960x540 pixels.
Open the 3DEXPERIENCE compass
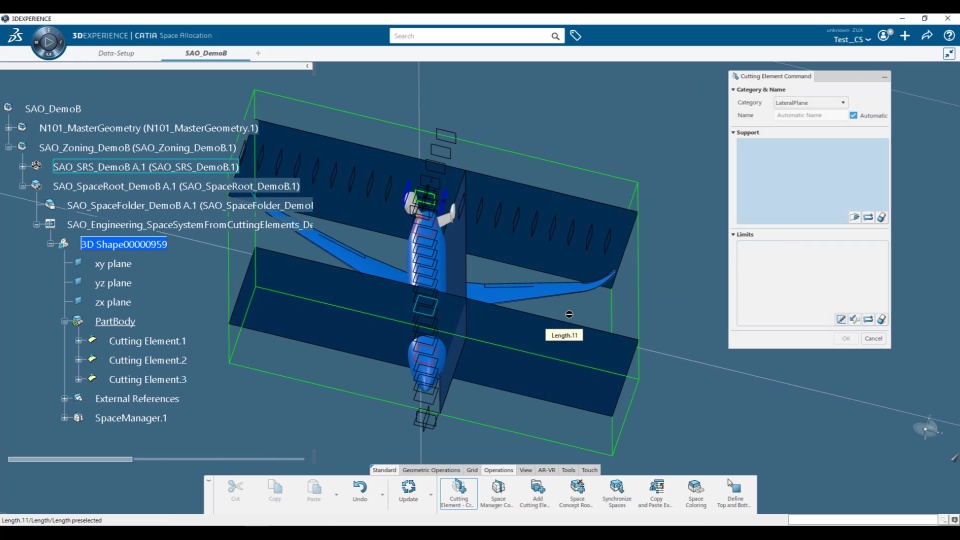pos(48,42)
